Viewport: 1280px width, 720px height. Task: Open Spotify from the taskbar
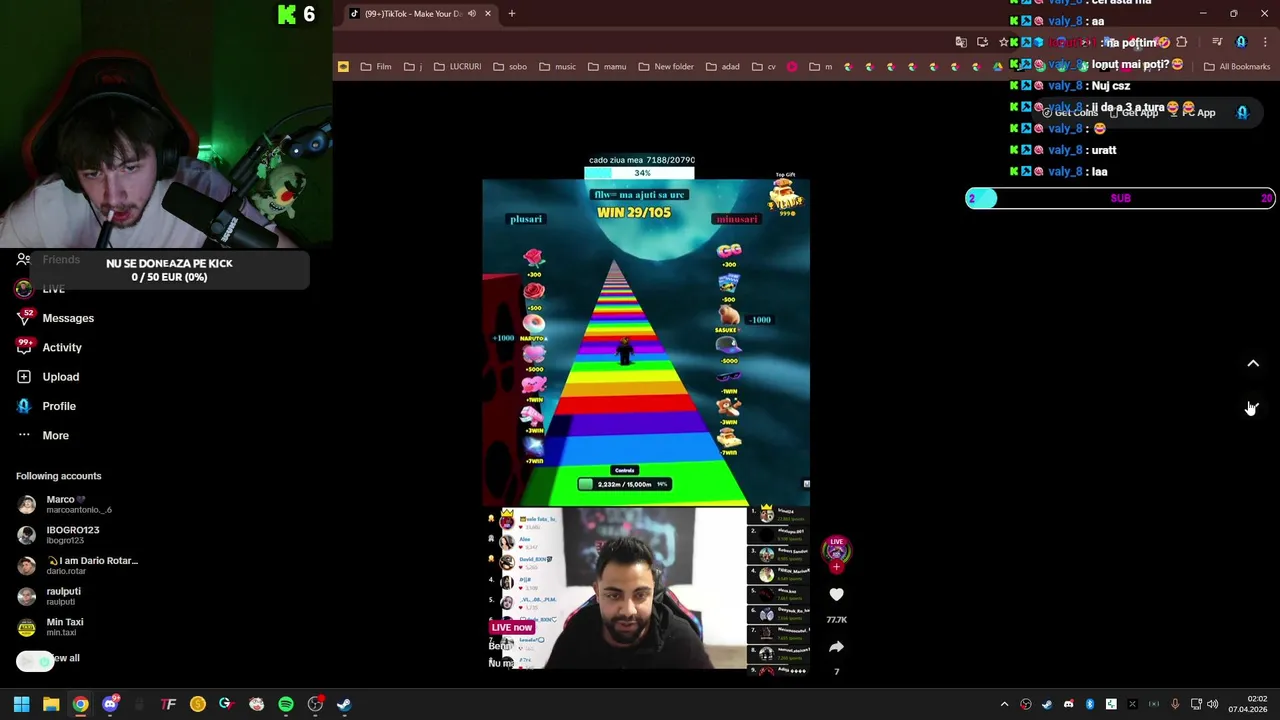[286, 704]
